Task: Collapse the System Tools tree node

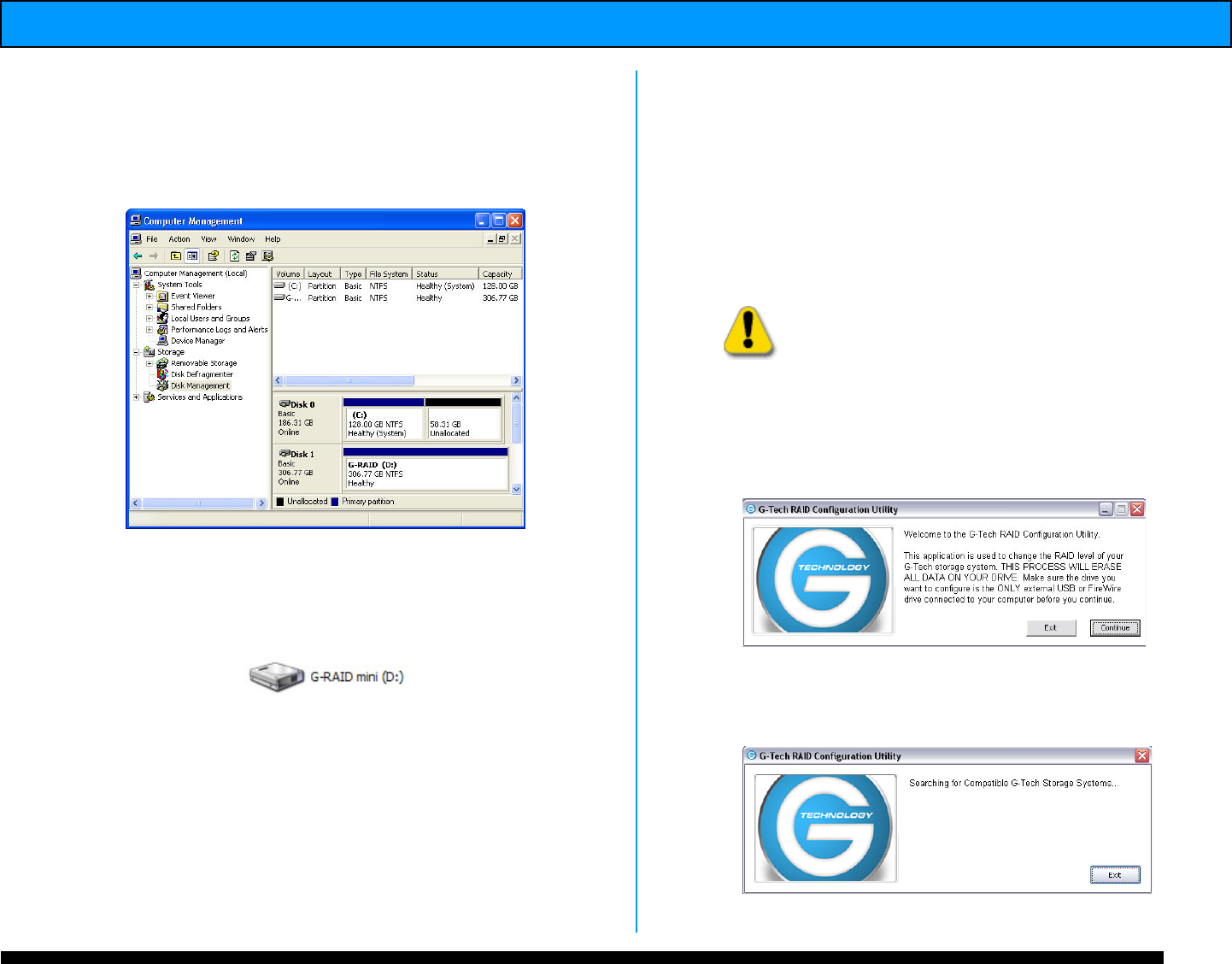Action: tap(136, 285)
